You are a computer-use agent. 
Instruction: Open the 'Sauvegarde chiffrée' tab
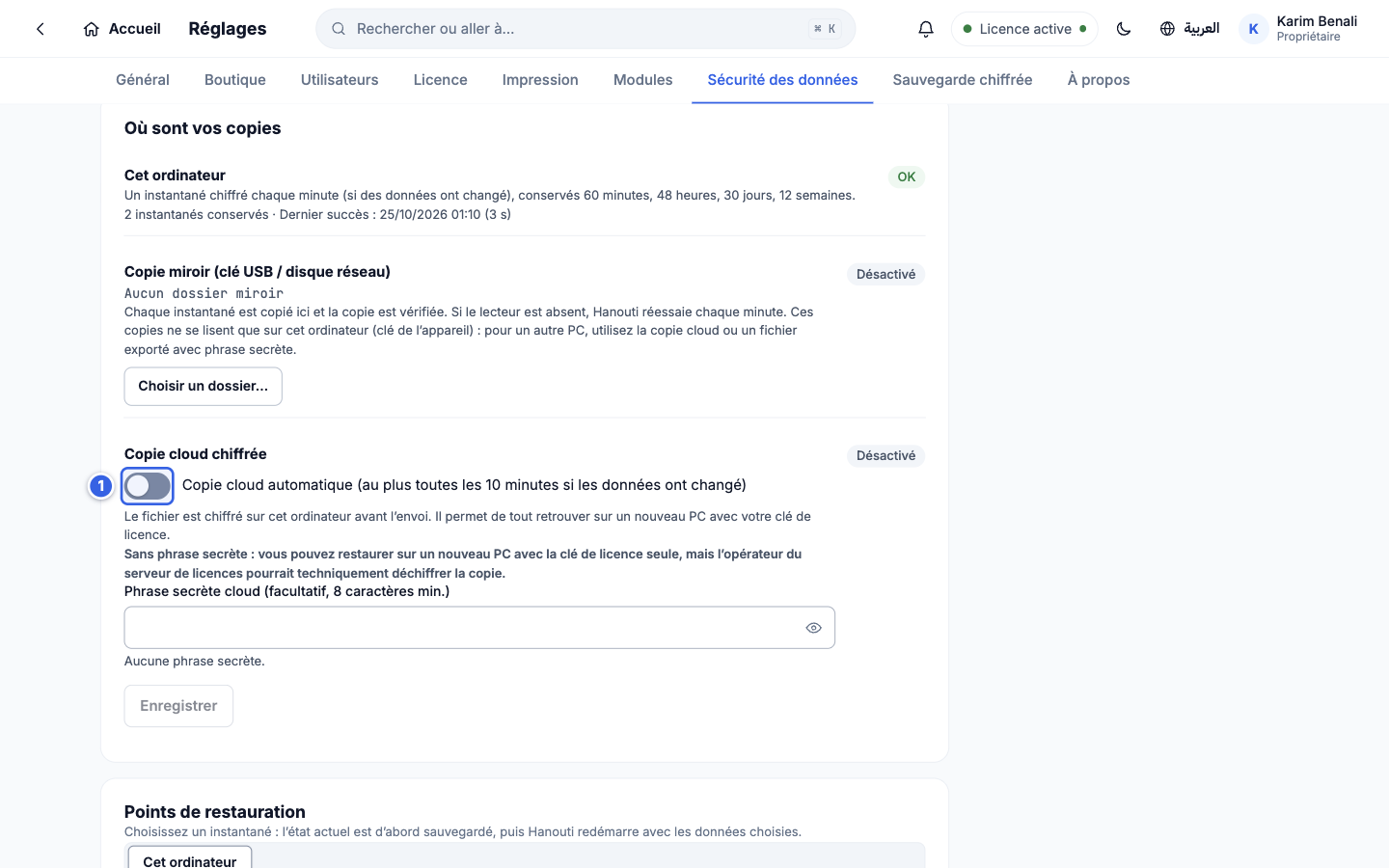[963, 80]
